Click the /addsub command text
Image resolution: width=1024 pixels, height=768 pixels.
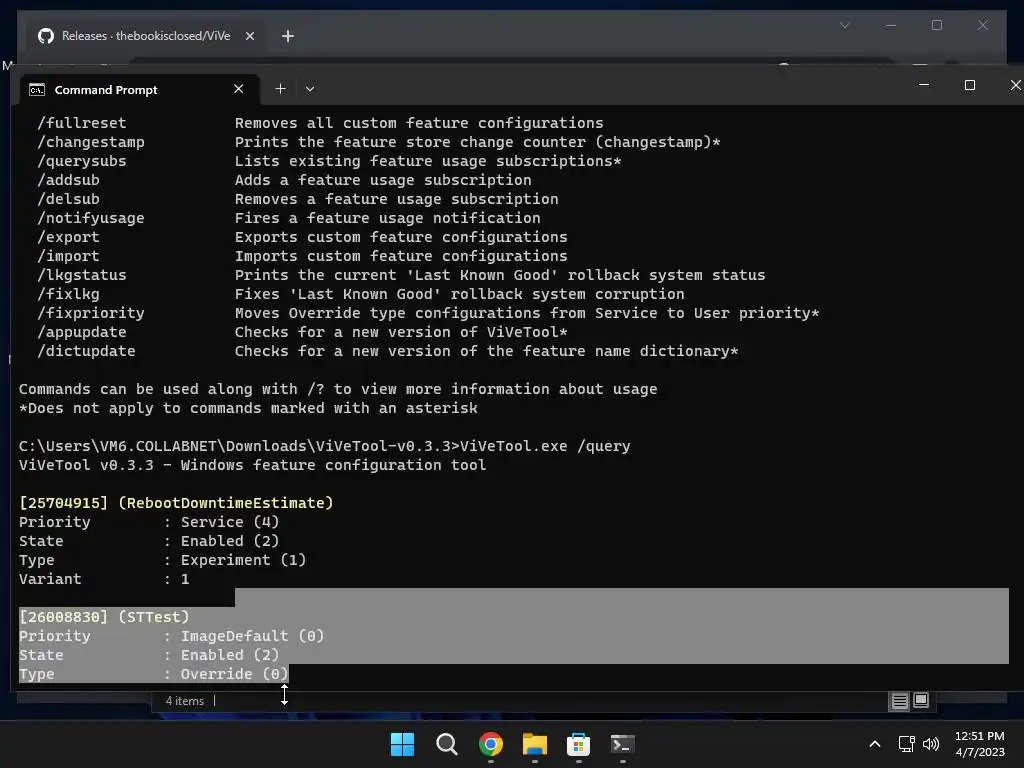[69, 180]
